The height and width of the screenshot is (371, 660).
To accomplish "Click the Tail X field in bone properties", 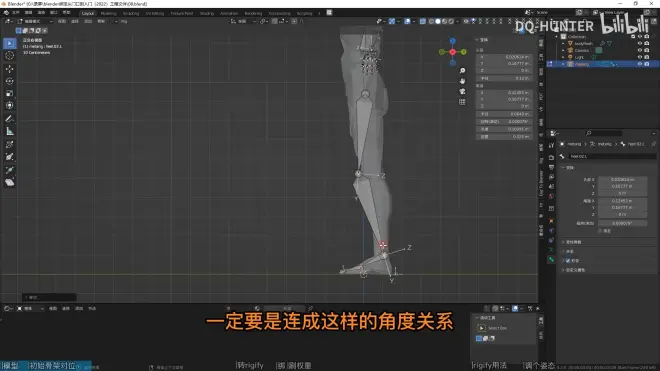I will (622, 201).
